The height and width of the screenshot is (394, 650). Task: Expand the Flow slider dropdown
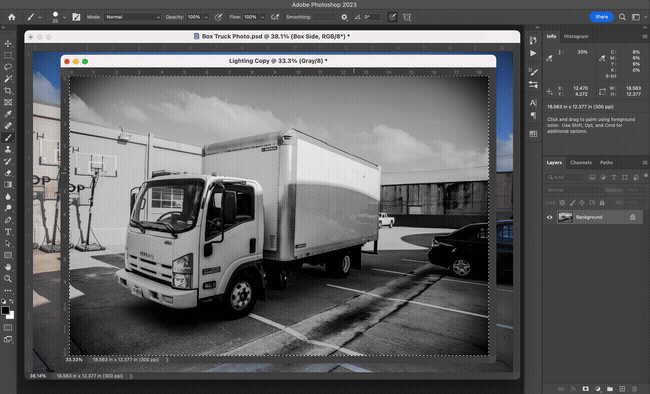[x=262, y=17]
